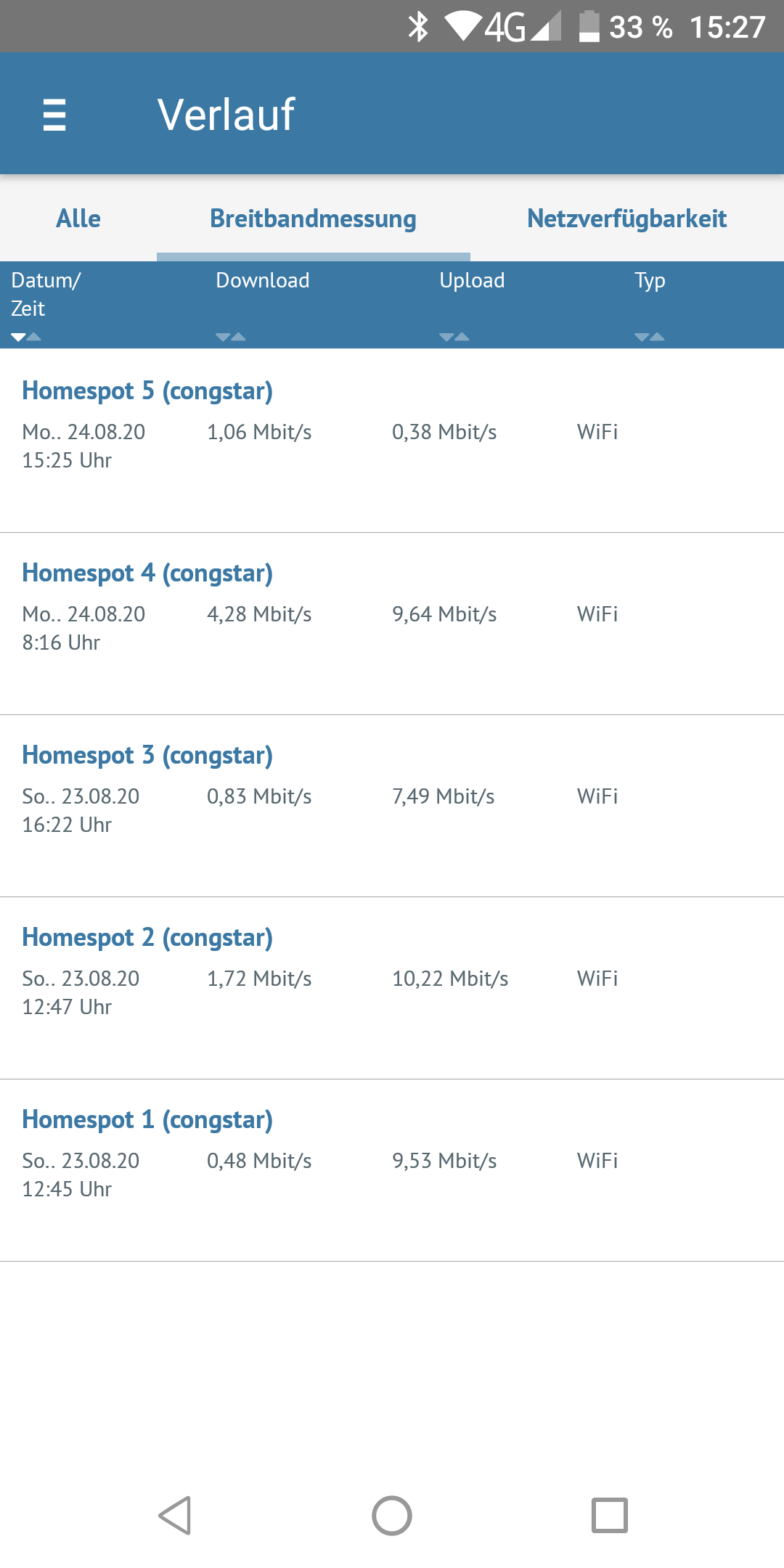Tap the WiFi signal status icon
The image size is (784, 1568).
[x=462, y=27]
